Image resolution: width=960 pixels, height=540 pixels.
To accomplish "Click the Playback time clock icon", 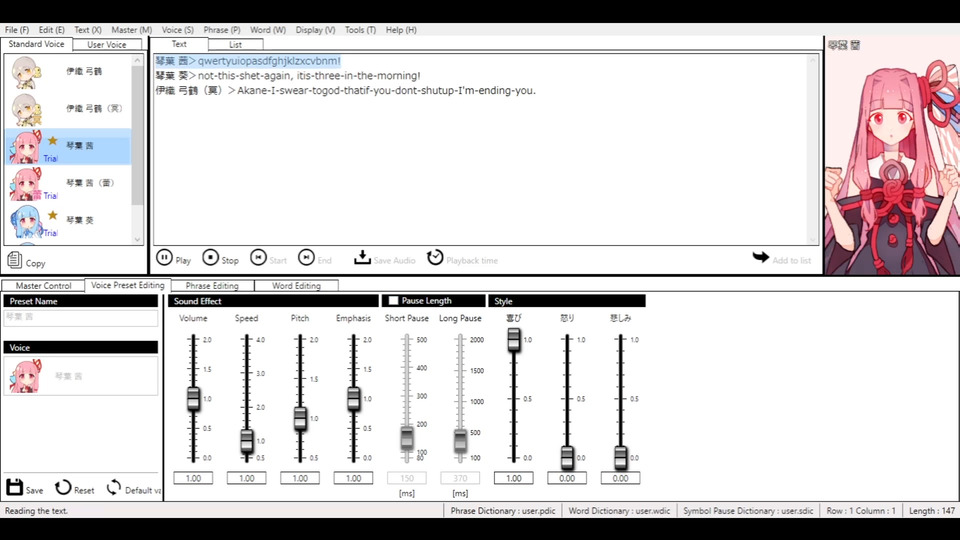I will 435,258.
